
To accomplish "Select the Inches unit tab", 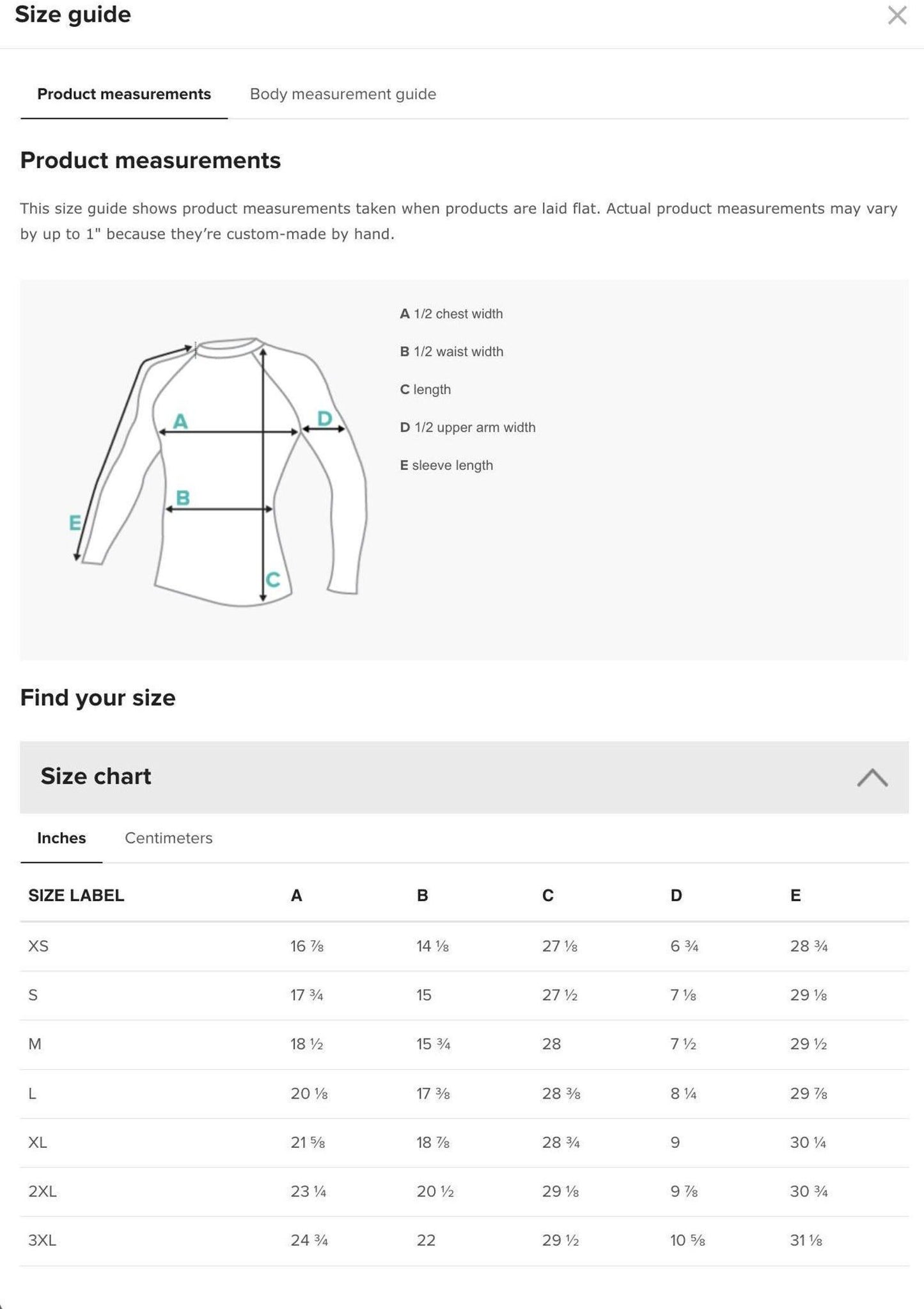I will pyautogui.click(x=61, y=838).
